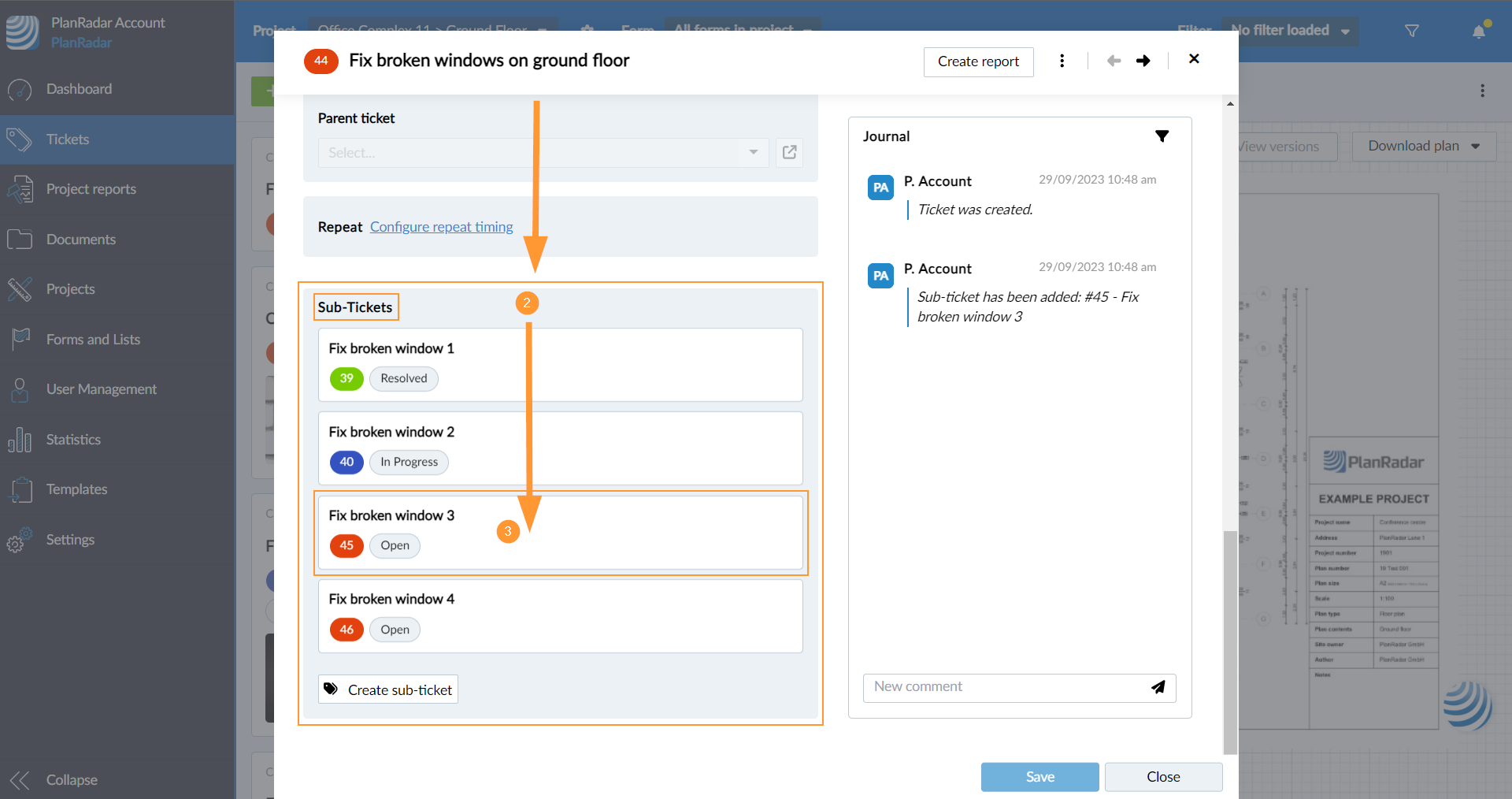Image resolution: width=1512 pixels, height=799 pixels.
Task: Open the three-dot ticket options menu
Action: (x=1062, y=61)
